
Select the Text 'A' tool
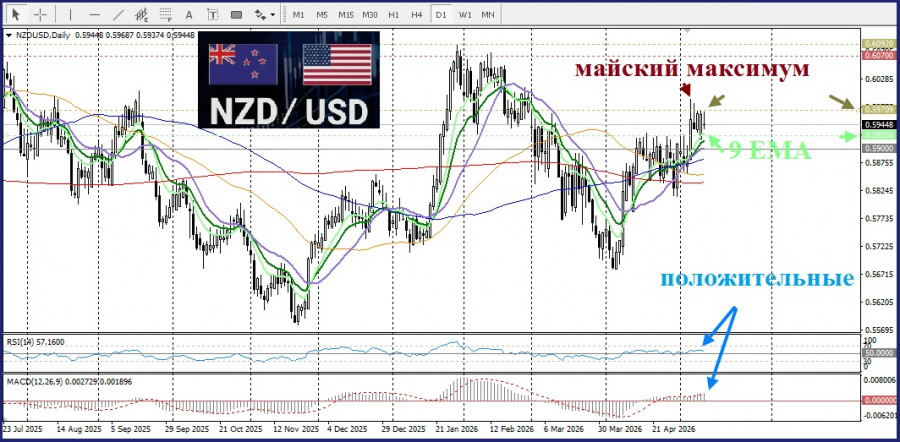click(x=189, y=14)
